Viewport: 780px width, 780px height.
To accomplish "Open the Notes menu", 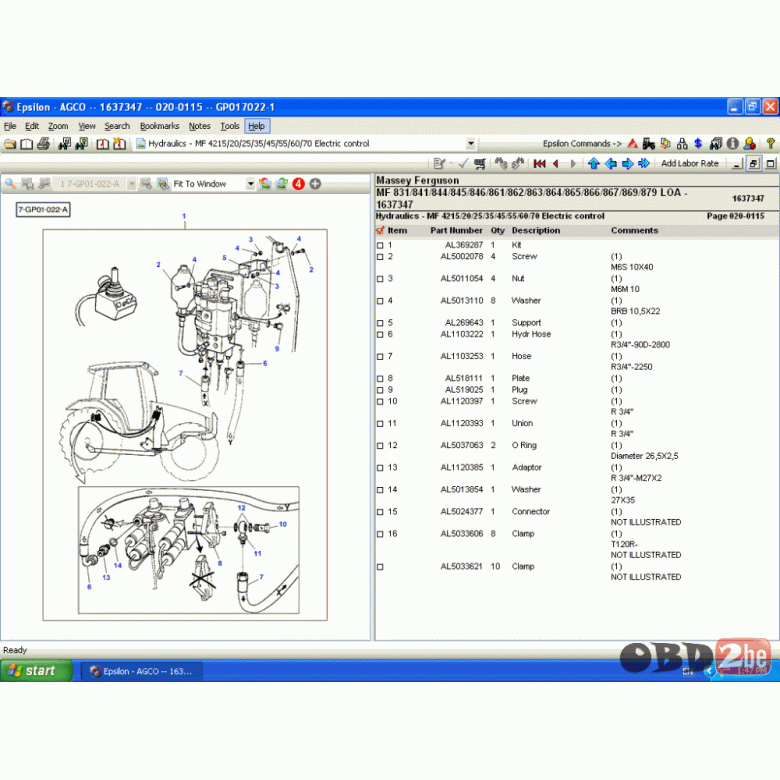I will pos(199,126).
